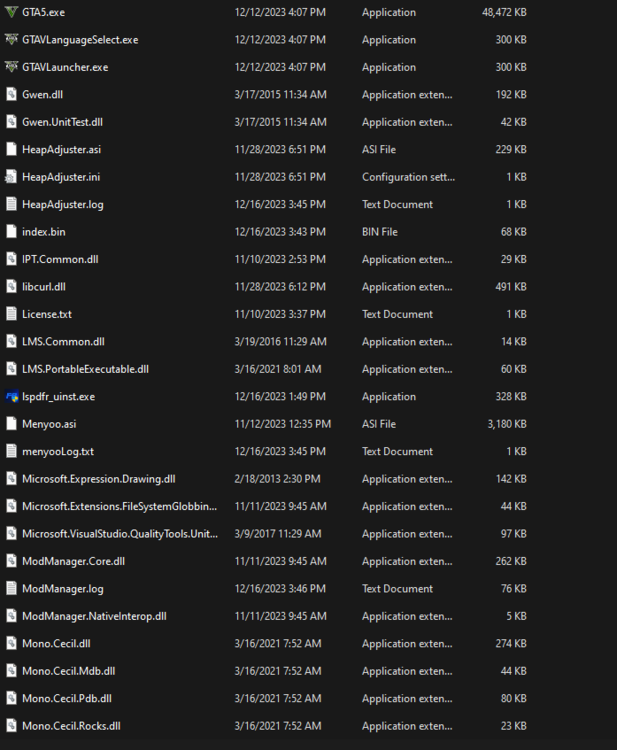Click the Microsoft.Expression.Drawing.dll file icon
This screenshot has width=617, height=750.
pos(11,479)
